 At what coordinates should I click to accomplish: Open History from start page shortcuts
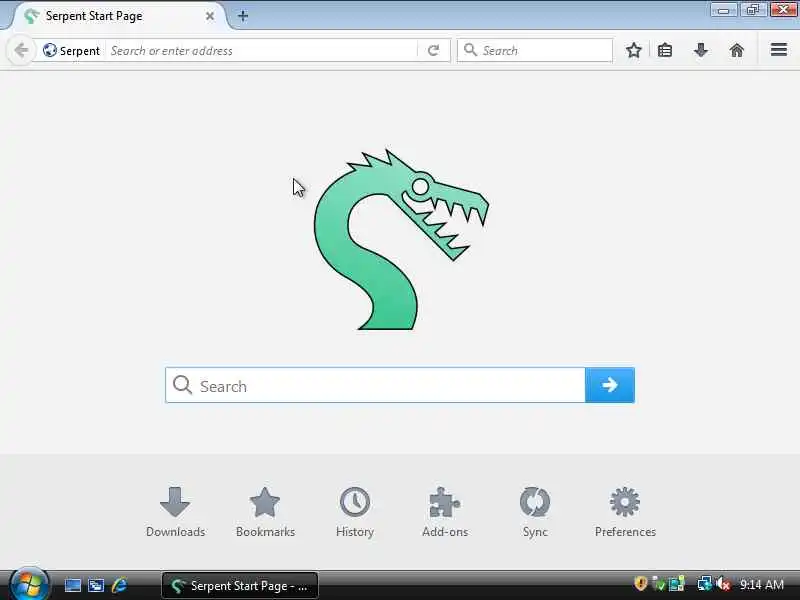(355, 512)
